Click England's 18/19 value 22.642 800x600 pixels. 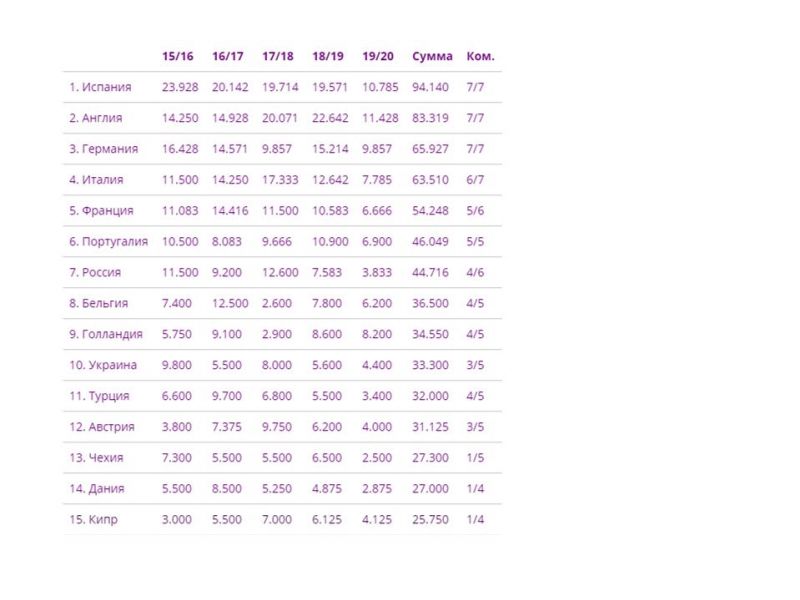(x=330, y=118)
